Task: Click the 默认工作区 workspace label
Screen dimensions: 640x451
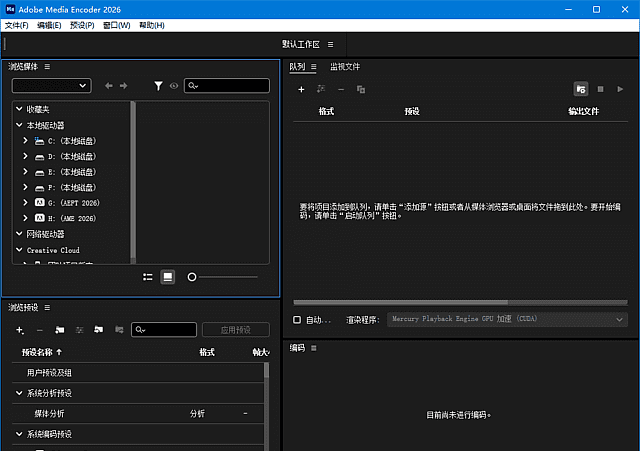Action: tap(301, 44)
